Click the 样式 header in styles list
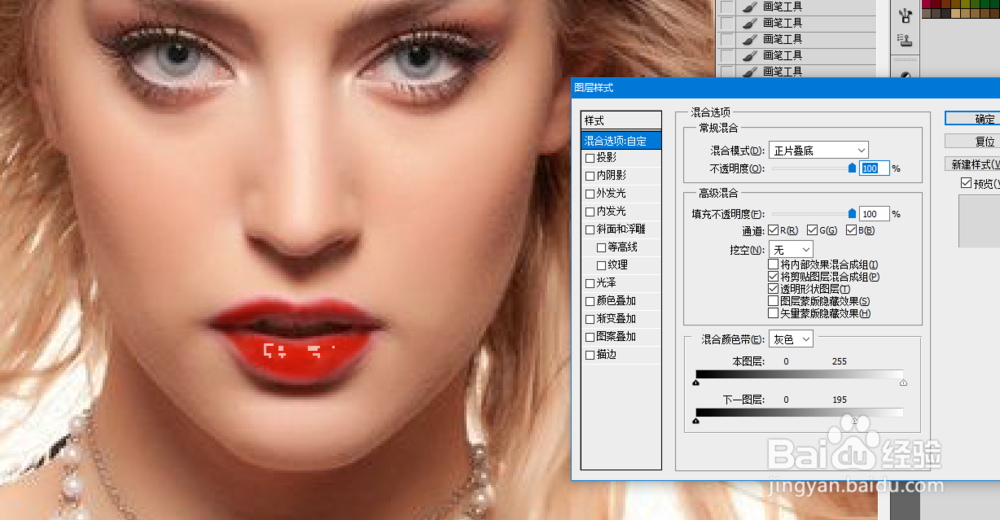 click(x=621, y=121)
